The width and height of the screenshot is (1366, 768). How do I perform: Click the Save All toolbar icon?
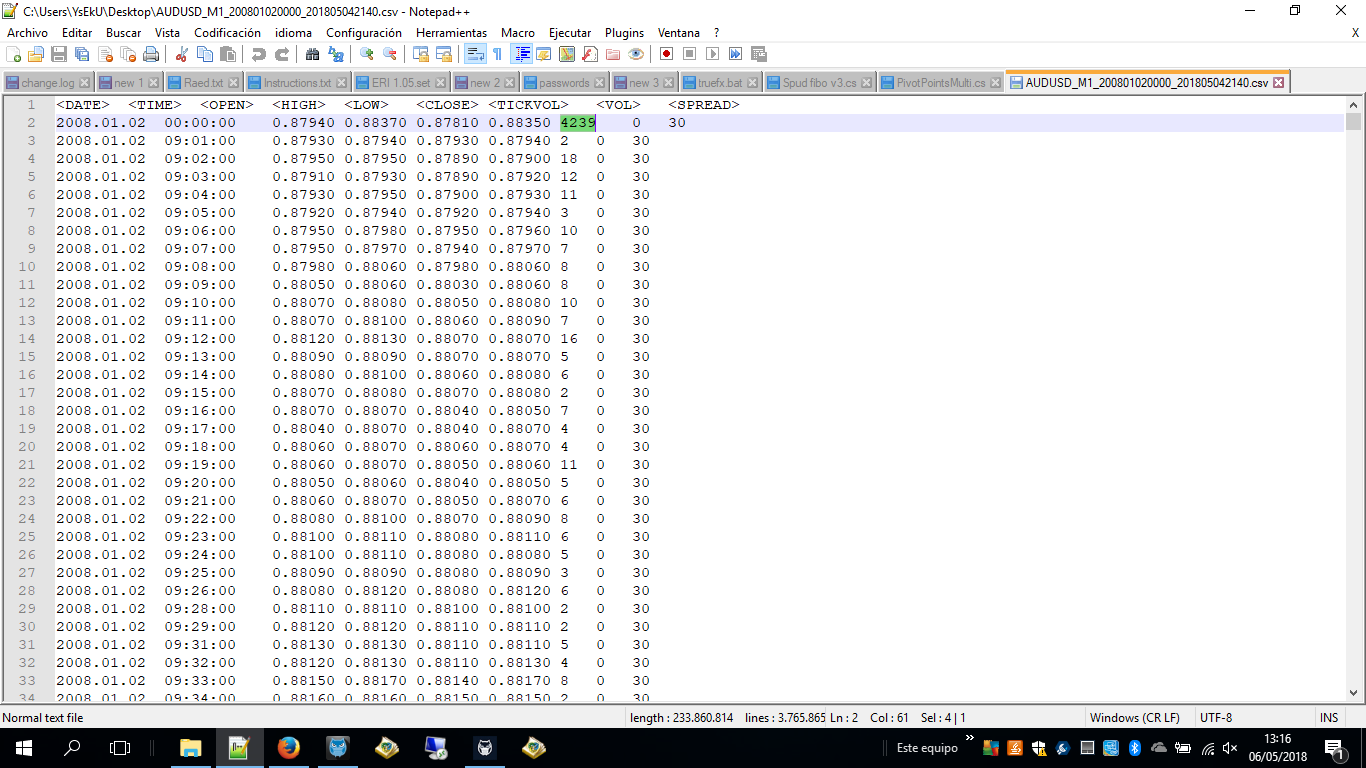[x=82, y=54]
